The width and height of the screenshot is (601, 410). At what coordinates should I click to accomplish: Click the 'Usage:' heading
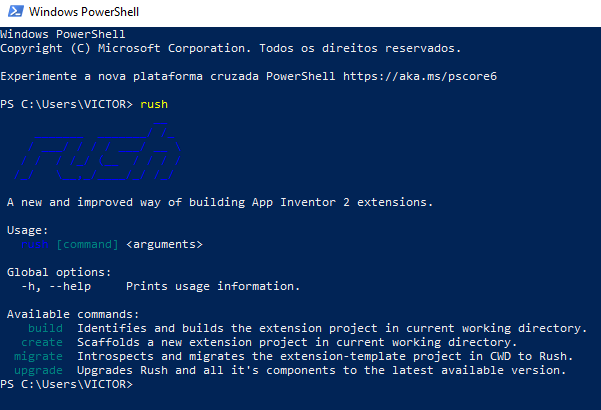(x=28, y=230)
